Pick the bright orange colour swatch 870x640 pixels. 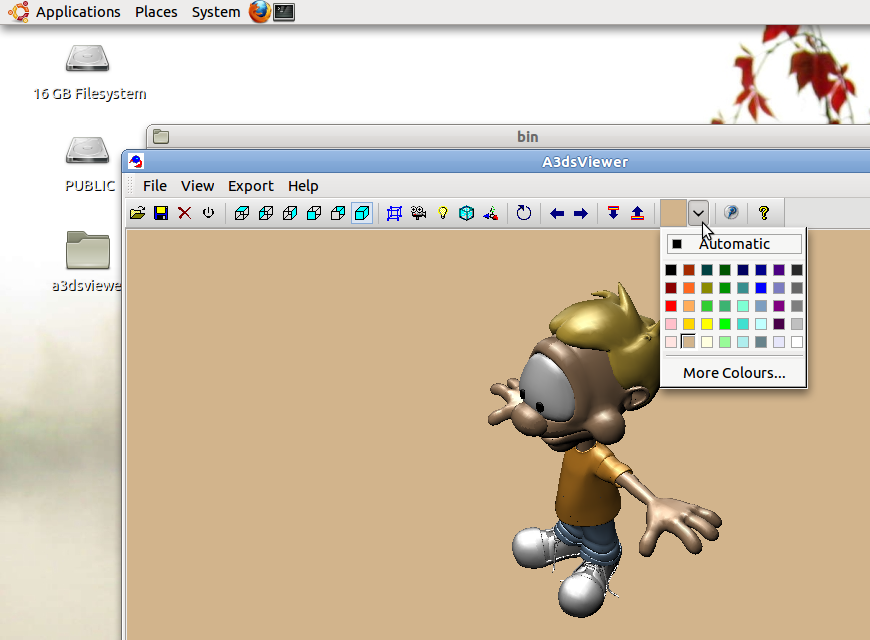(689, 288)
